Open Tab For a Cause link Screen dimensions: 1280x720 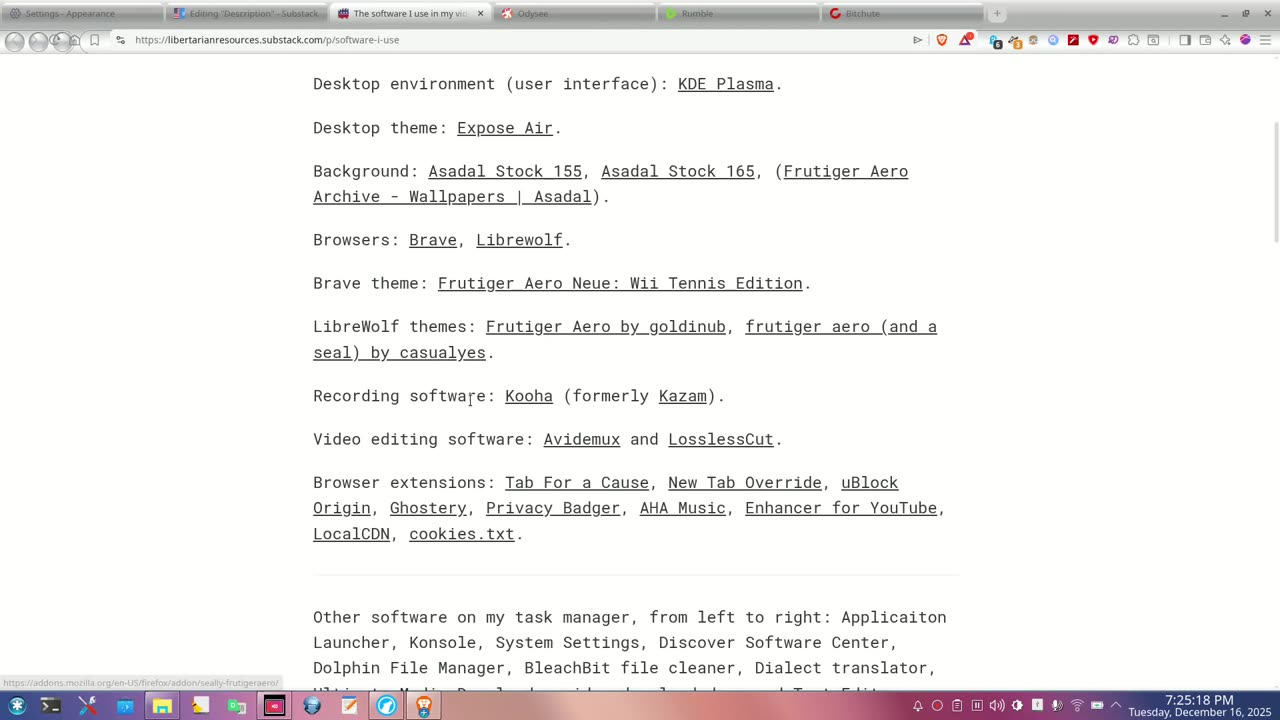[577, 483]
